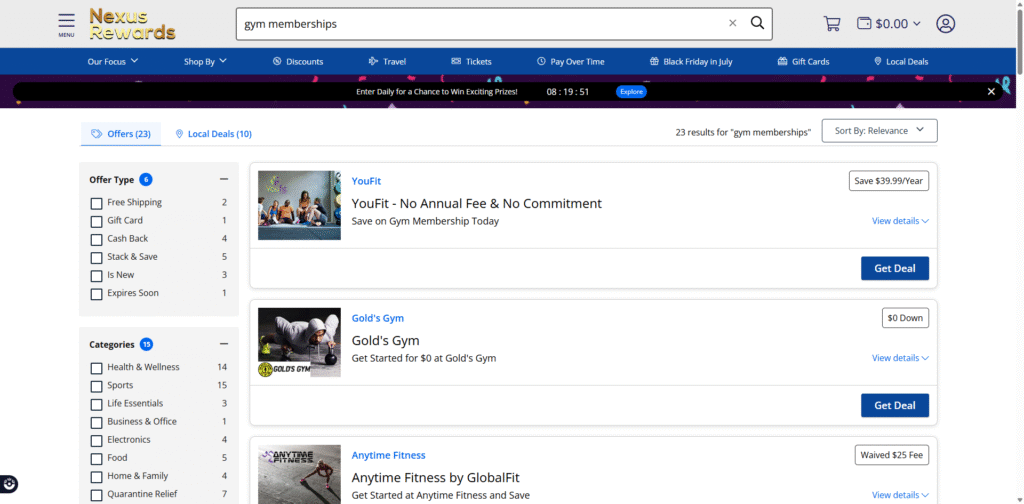Screen dimensions: 1024x504
Task: Select the Expires Soon filter
Action: [96, 294]
